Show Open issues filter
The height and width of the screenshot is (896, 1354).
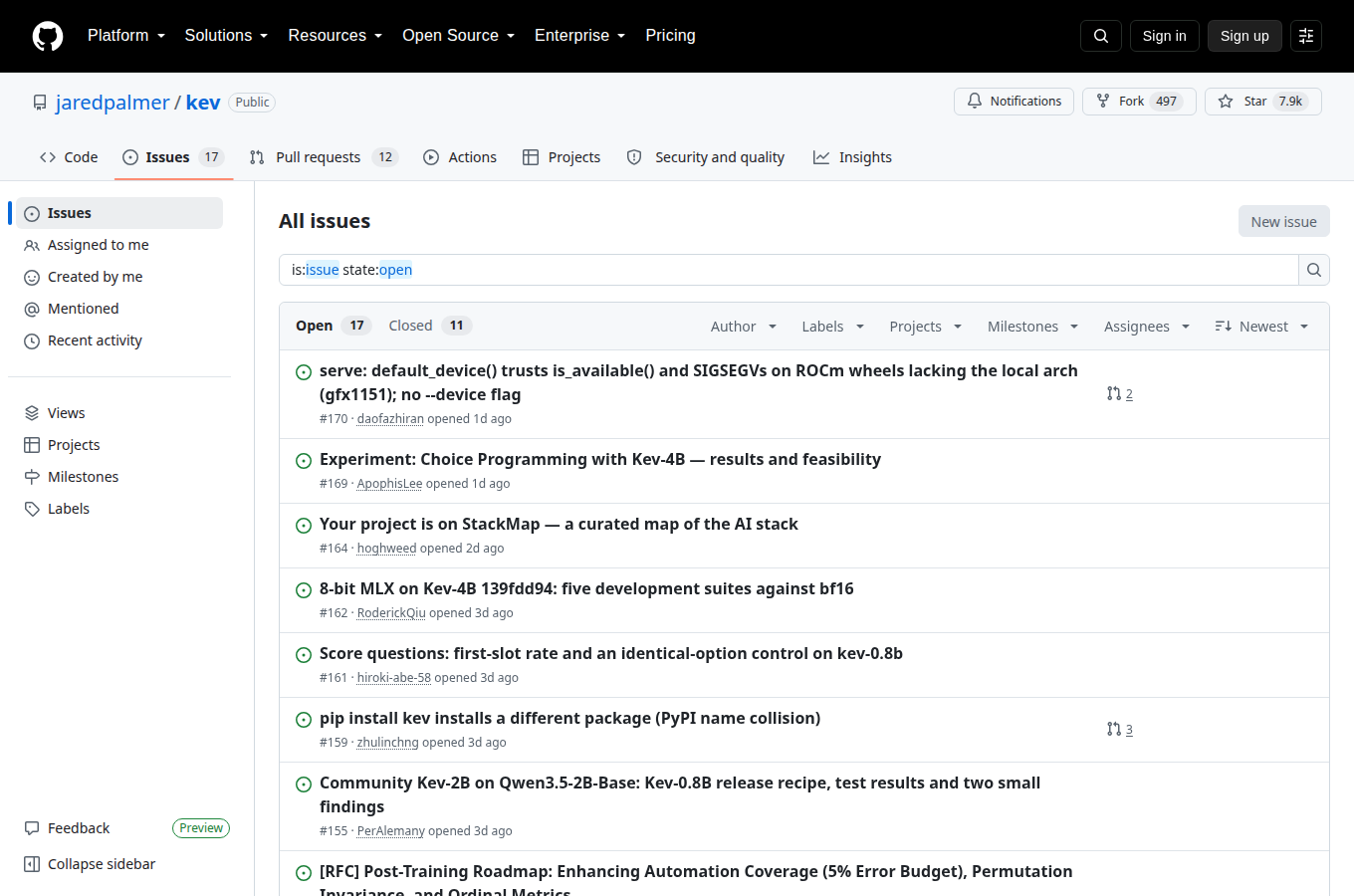(333, 326)
